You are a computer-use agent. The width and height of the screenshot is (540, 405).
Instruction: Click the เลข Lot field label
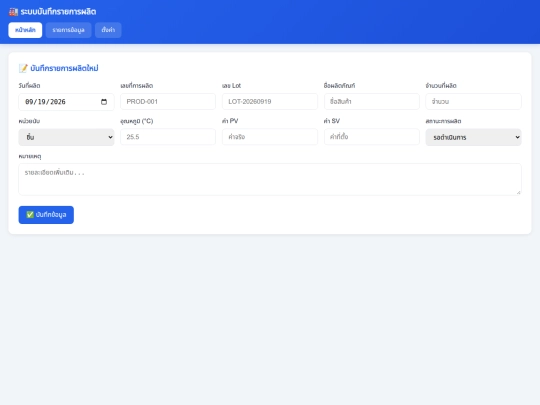pos(231,86)
